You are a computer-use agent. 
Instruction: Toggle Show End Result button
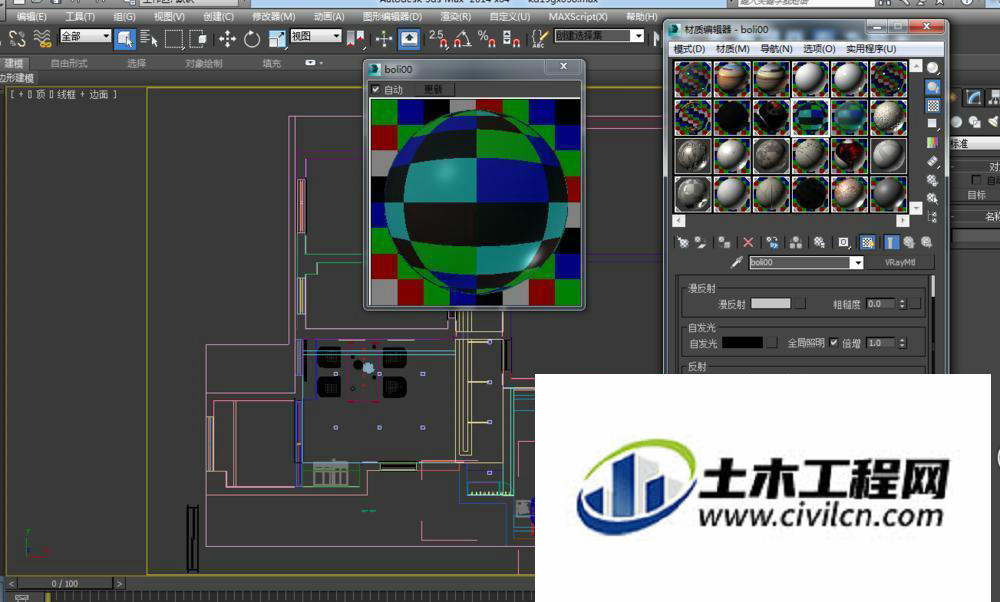click(x=892, y=242)
